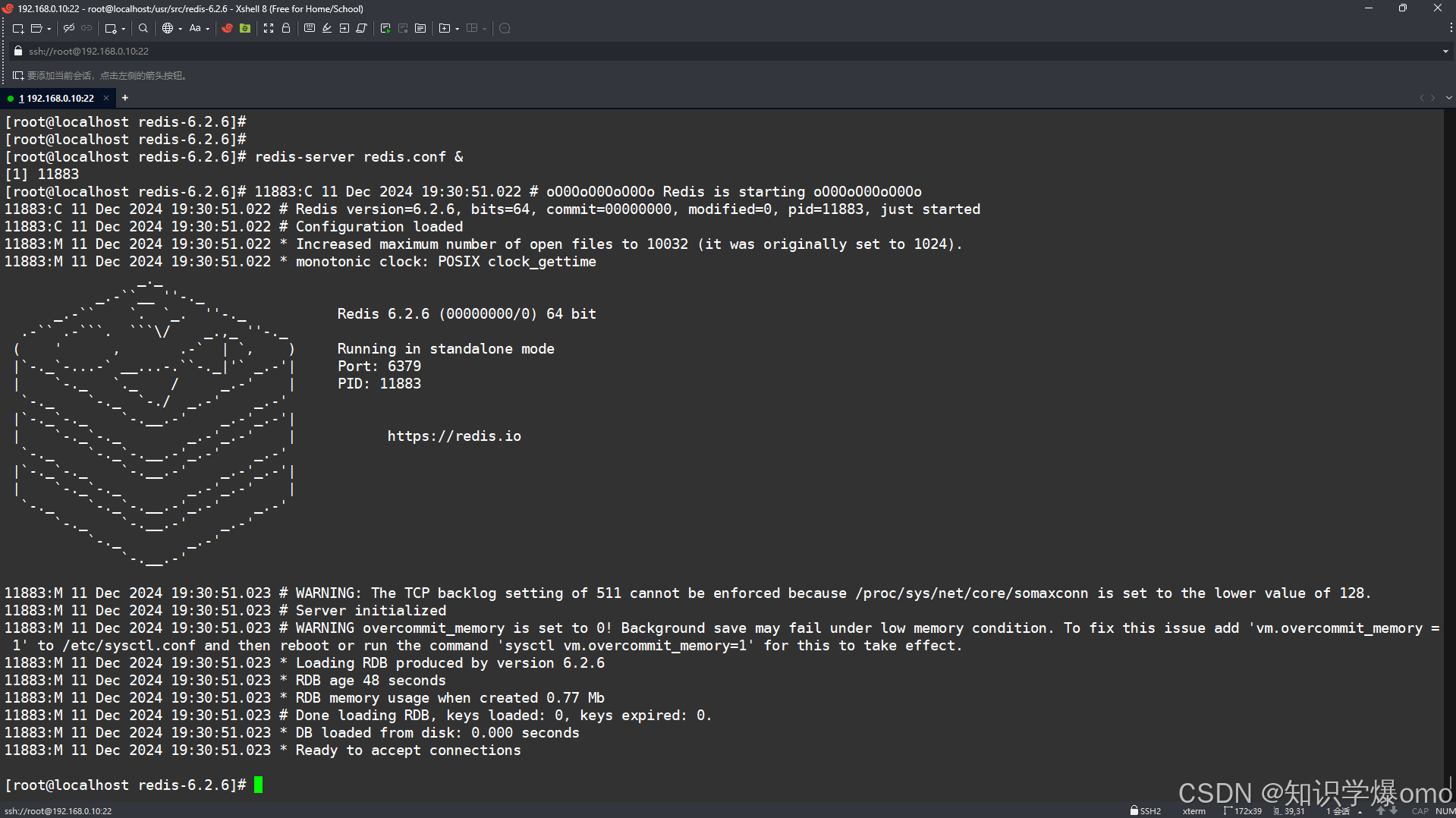This screenshot has height=818, width=1456.
Task: Open the Log file document icon
Action: click(x=420, y=28)
